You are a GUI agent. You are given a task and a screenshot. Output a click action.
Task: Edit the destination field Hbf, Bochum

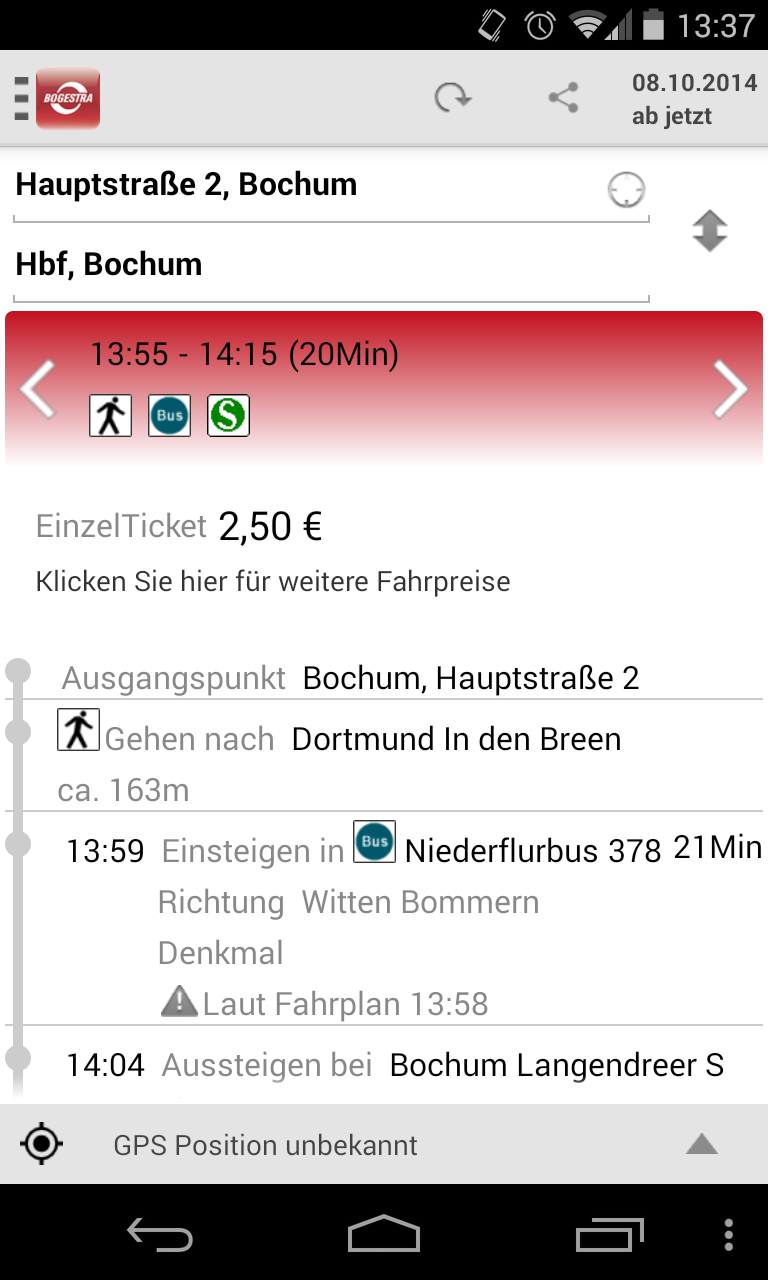coord(331,265)
